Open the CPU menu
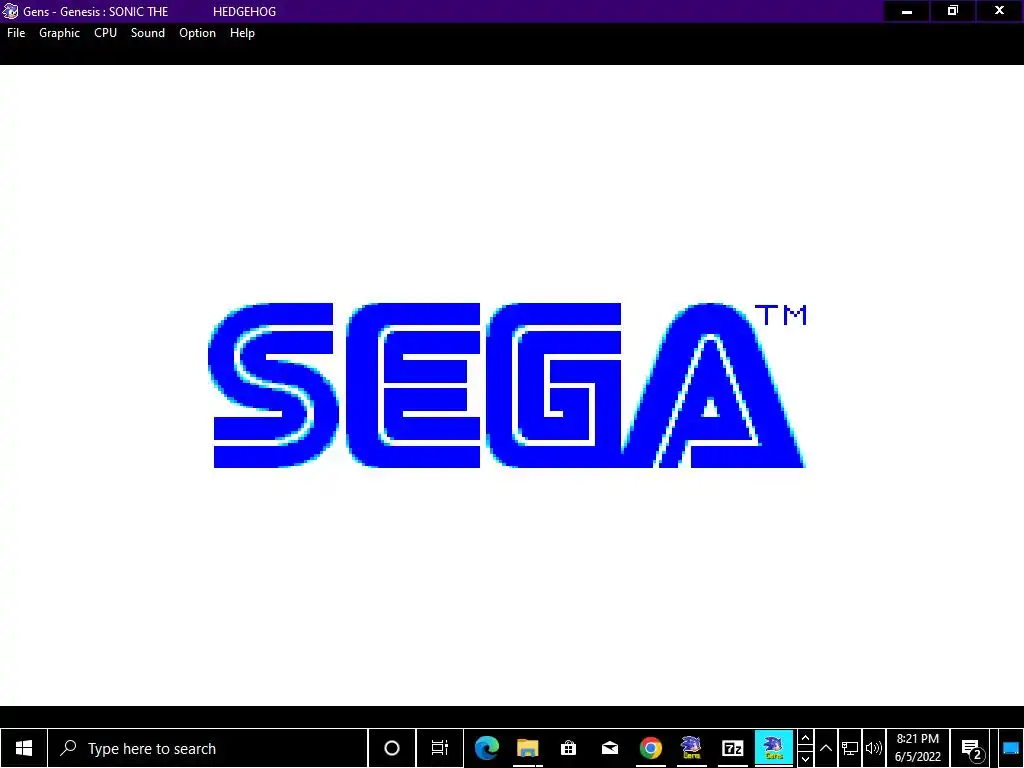This screenshot has width=1024, height=768. (x=105, y=33)
